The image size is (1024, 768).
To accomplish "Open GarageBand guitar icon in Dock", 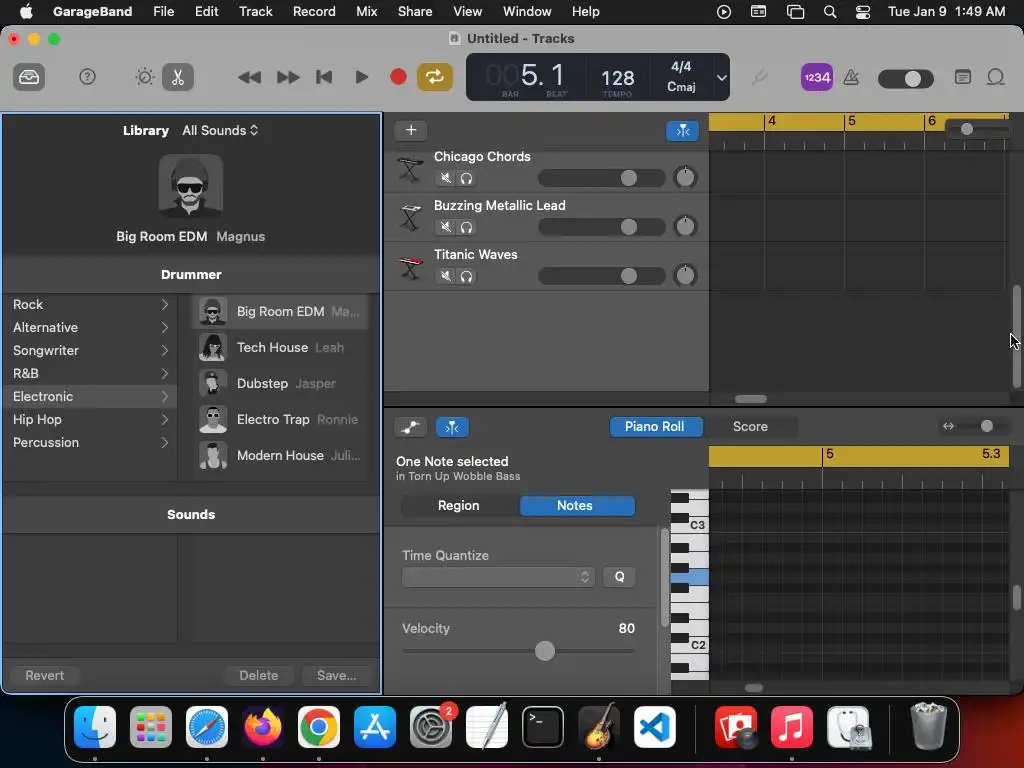I will click(x=599, y=726).
